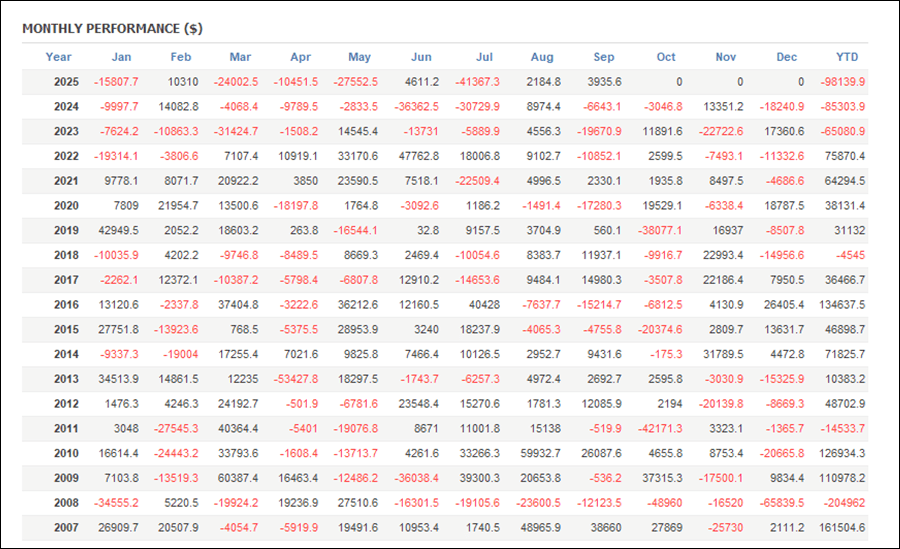Image resolution: width=900 pixels, height=549 pixels.
Task: Select the May column header
Action: 359,57
